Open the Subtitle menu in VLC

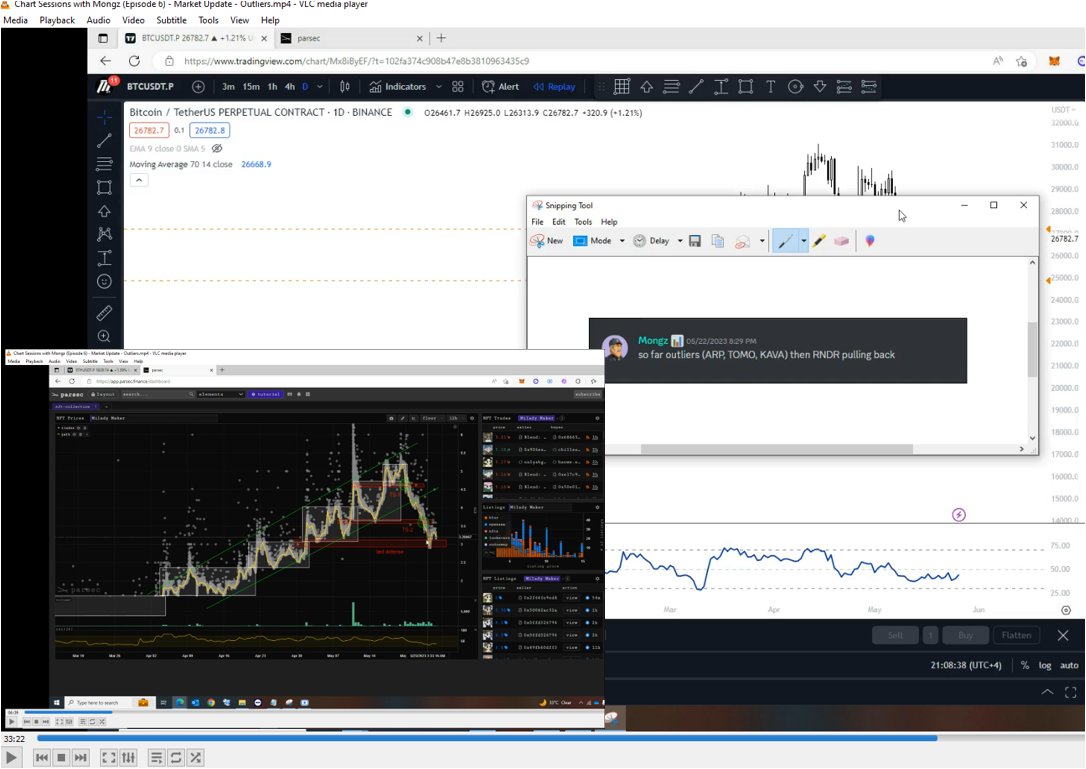[x=171, y=20]
